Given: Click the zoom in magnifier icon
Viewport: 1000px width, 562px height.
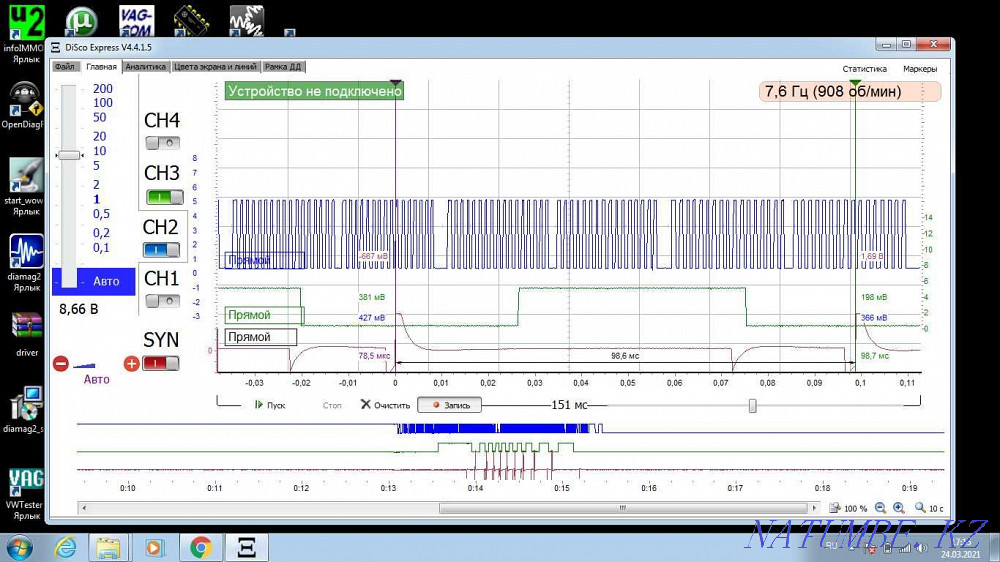Looking at the screenshot, I should [899, 508].
